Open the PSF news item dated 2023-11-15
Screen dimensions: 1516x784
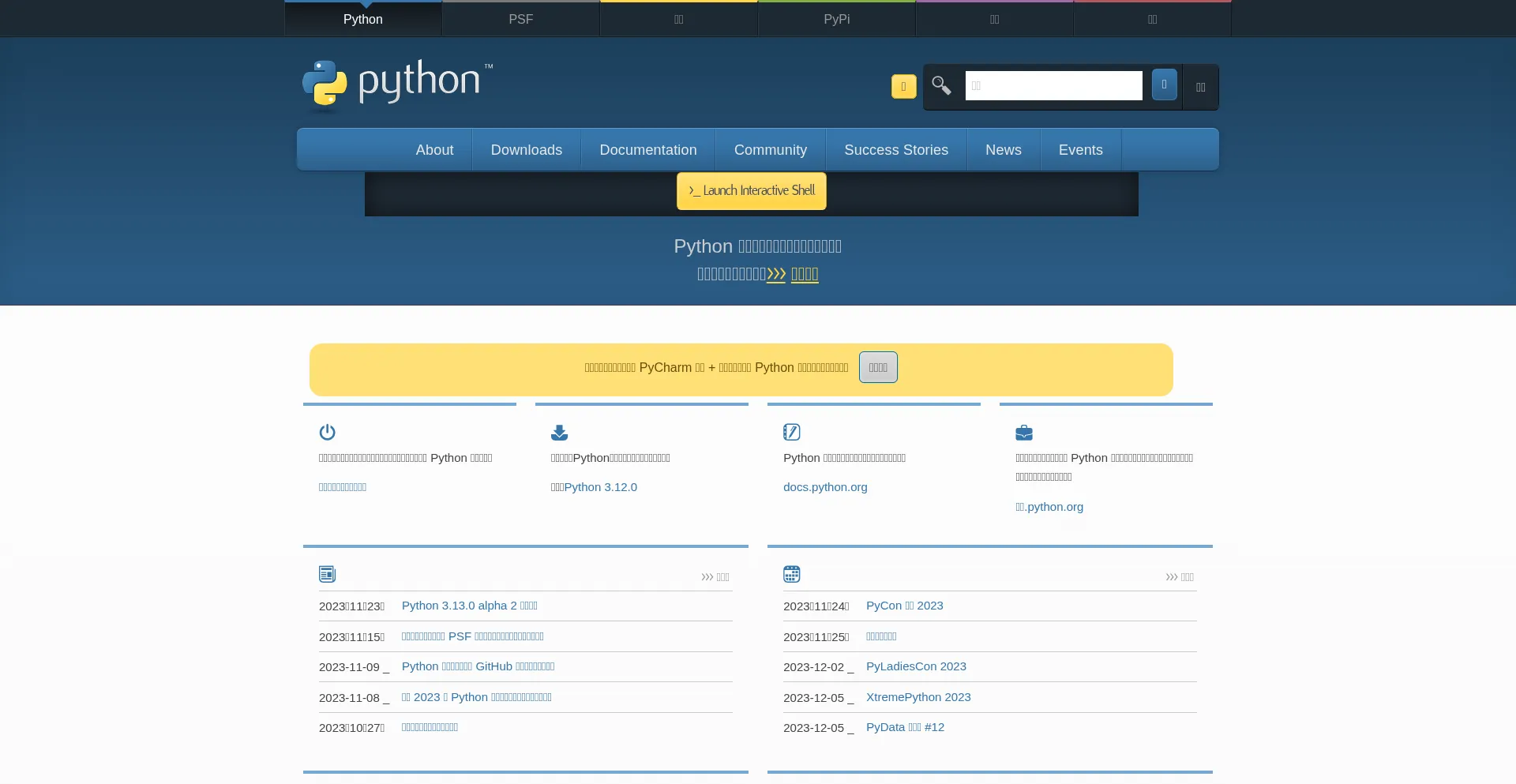click(x=473, y=636)
